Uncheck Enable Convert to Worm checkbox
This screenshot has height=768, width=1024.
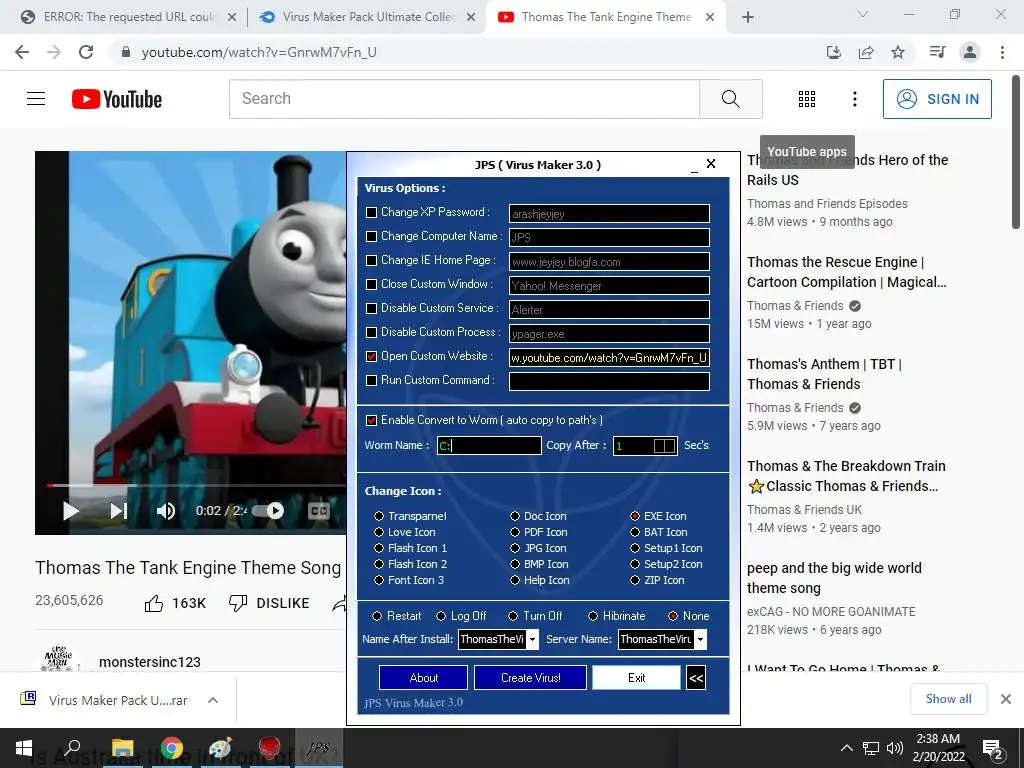tap(372, 421)
